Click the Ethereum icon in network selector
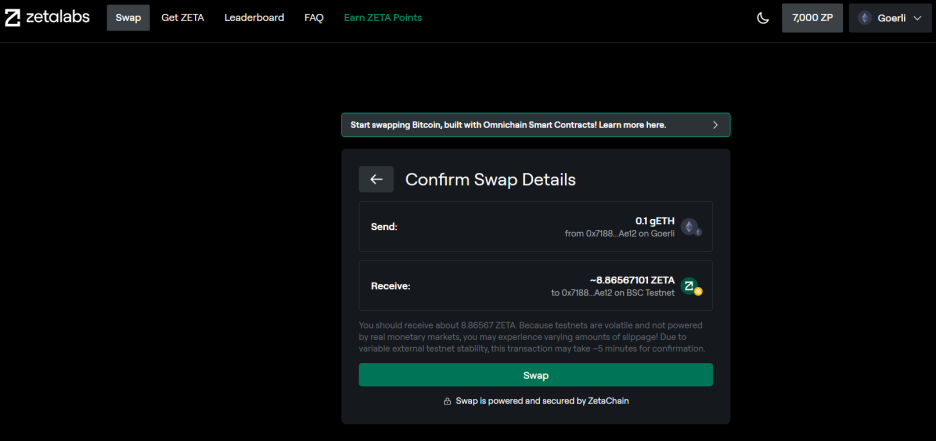Viewport: 936px width, 441px height. 864,18
